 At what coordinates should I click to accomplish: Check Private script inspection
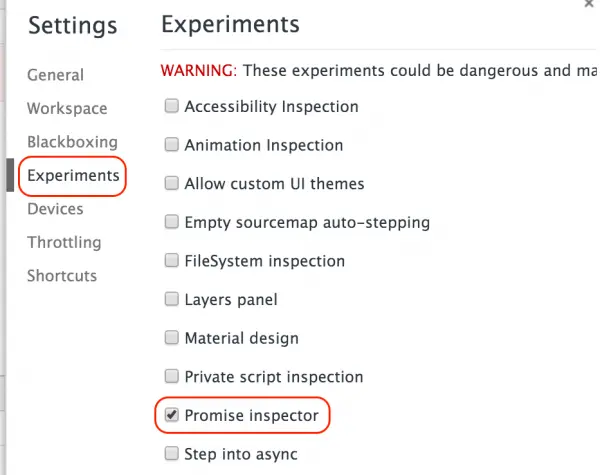point(172,377)
